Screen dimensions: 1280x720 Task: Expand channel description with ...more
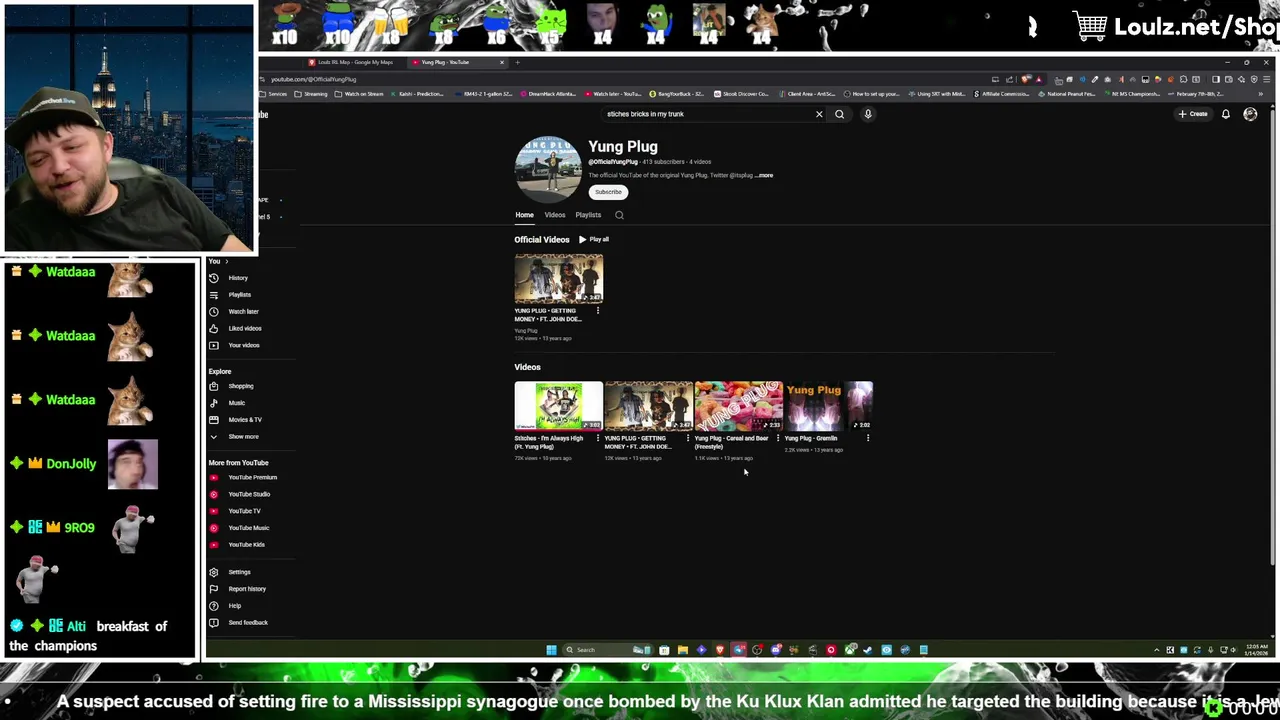[x=765, y=176]
